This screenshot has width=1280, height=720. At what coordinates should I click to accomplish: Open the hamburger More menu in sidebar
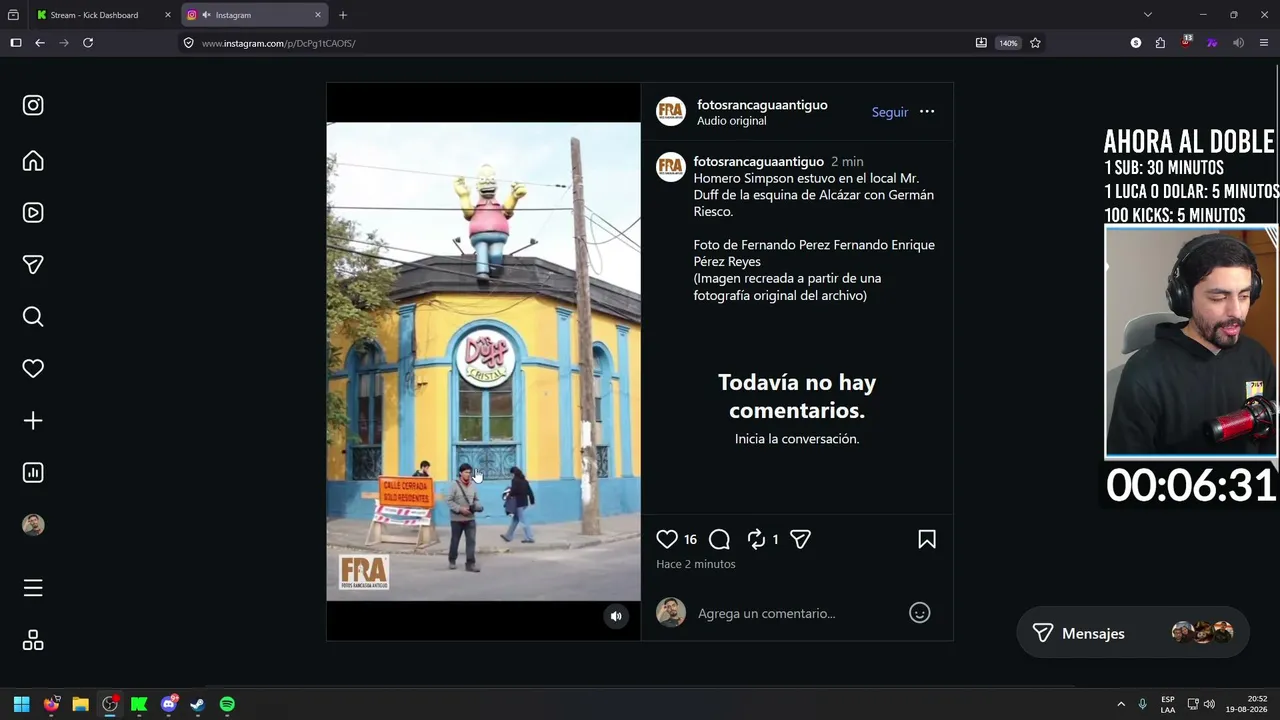[x=33, y=588]
